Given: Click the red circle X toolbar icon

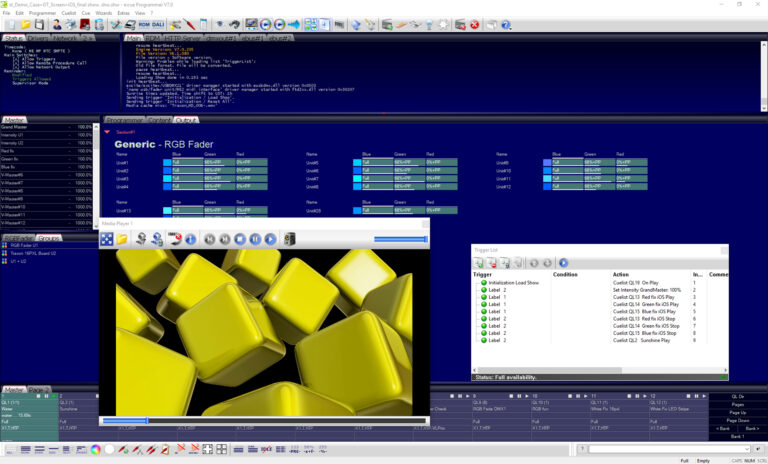Looking at the screenshot, I should [474, 24].
